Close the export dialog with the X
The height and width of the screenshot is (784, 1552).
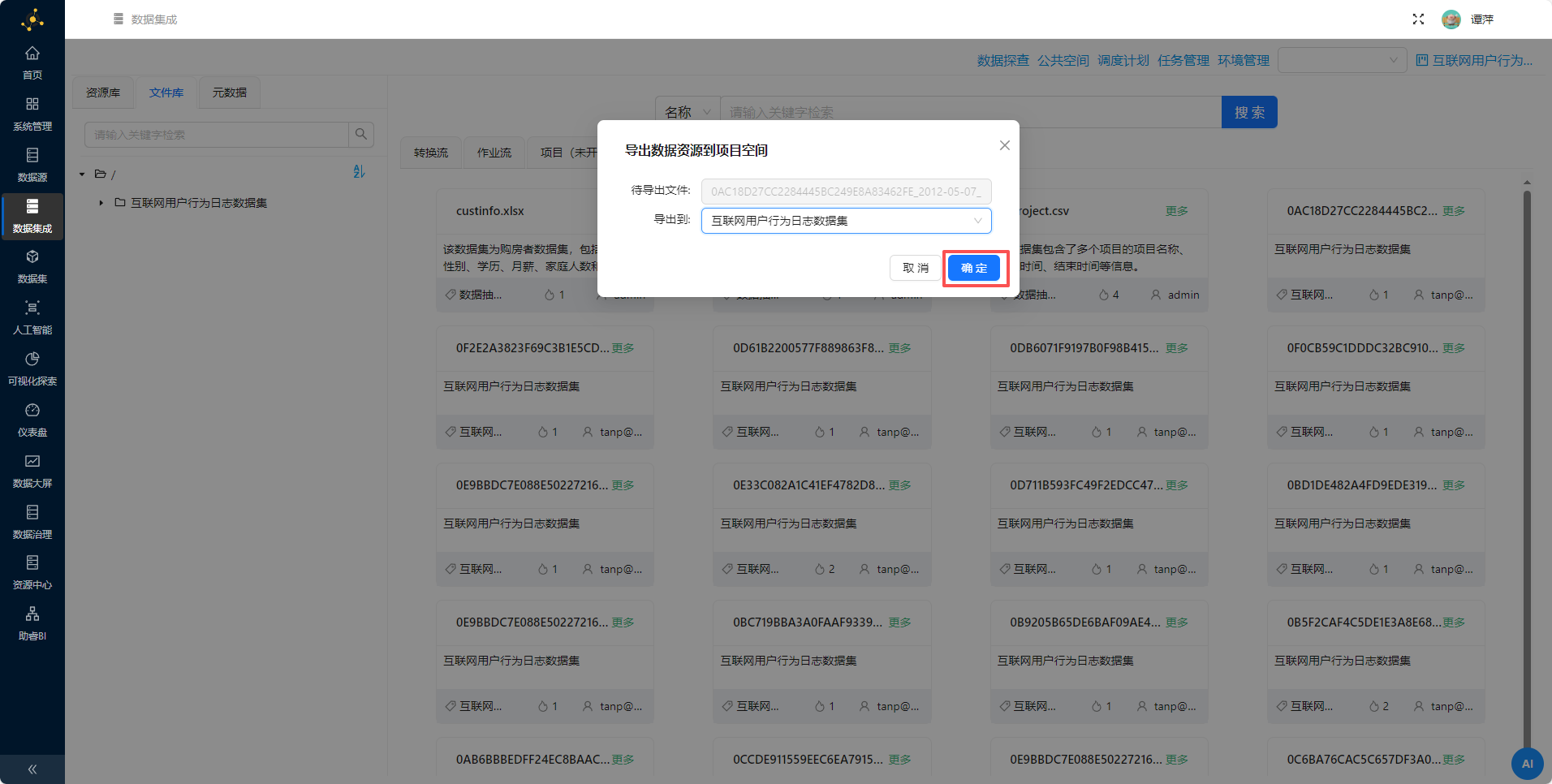pos(1004,145)
